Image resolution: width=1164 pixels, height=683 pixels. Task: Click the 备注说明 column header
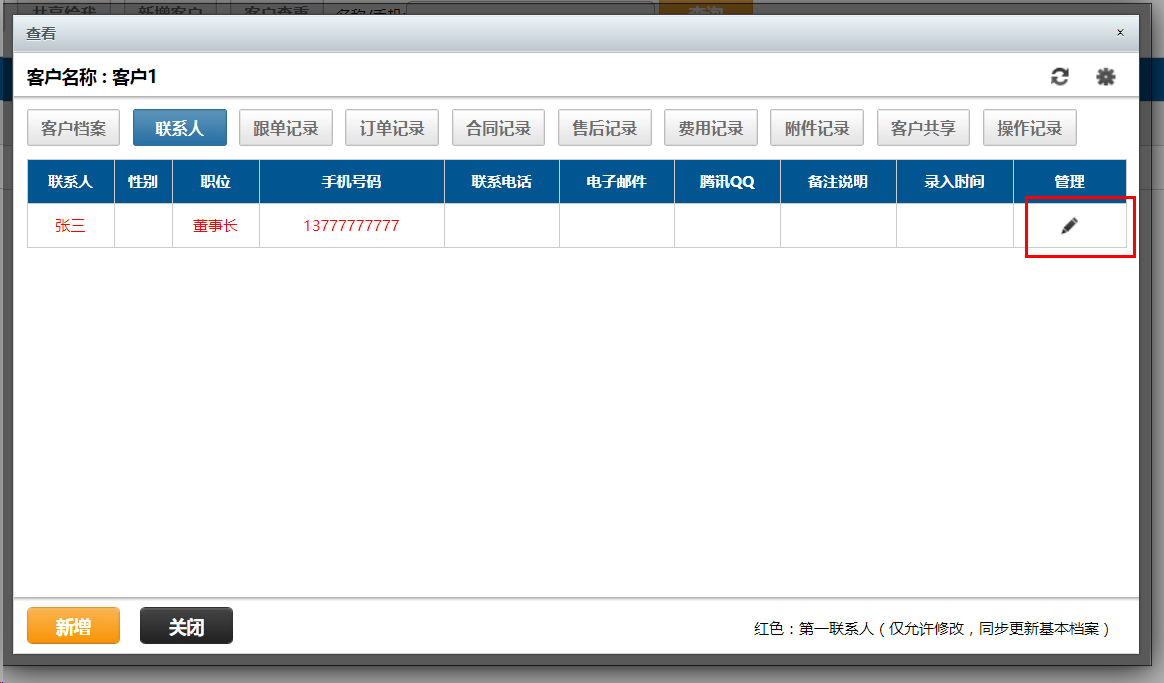(x=838, y=182)
